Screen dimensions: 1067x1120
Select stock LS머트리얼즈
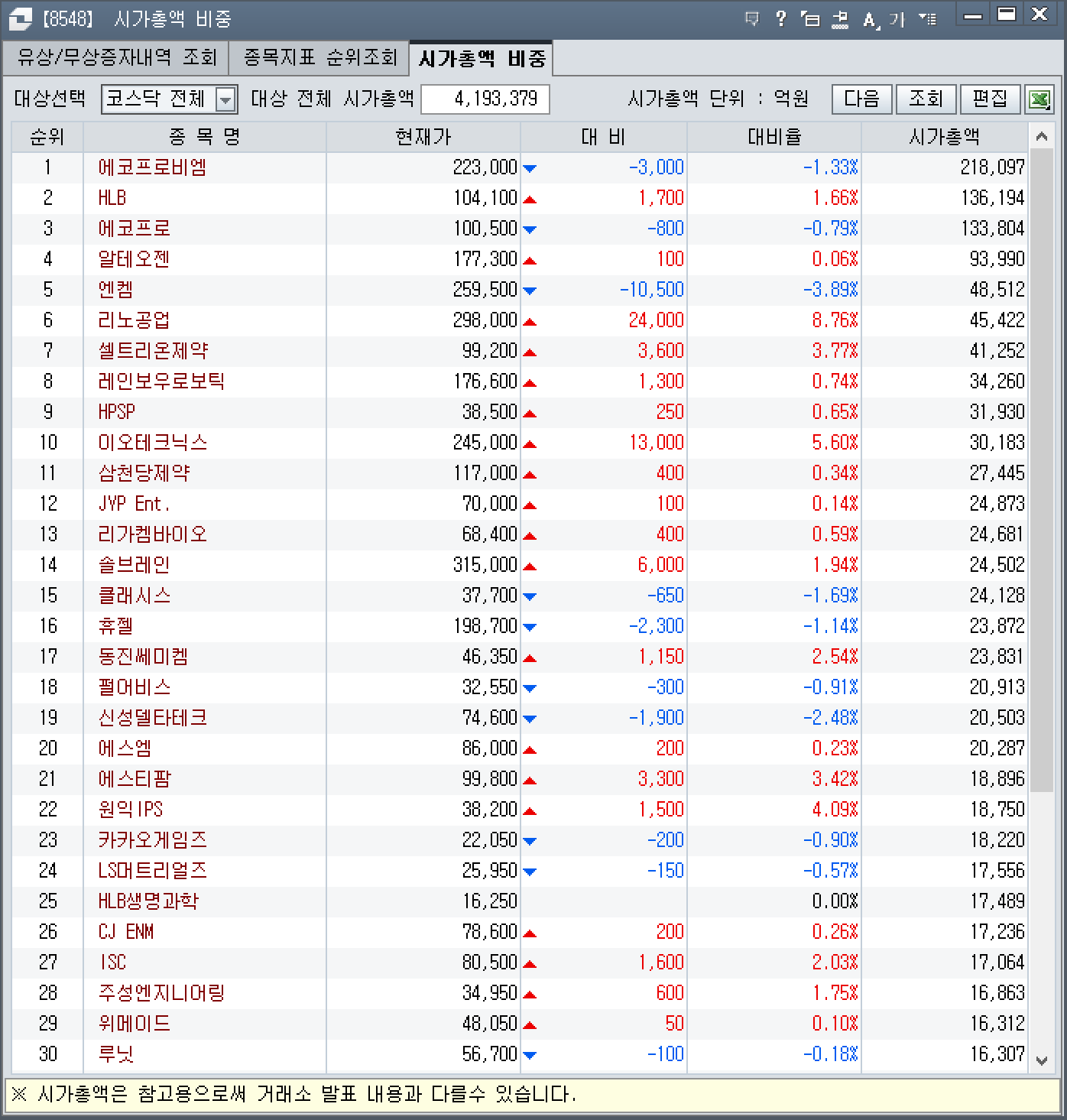click(x=153, y=871)
